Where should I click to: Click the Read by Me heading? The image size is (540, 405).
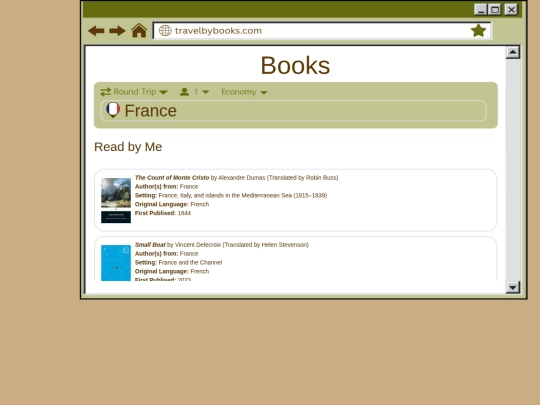[128, 147]
